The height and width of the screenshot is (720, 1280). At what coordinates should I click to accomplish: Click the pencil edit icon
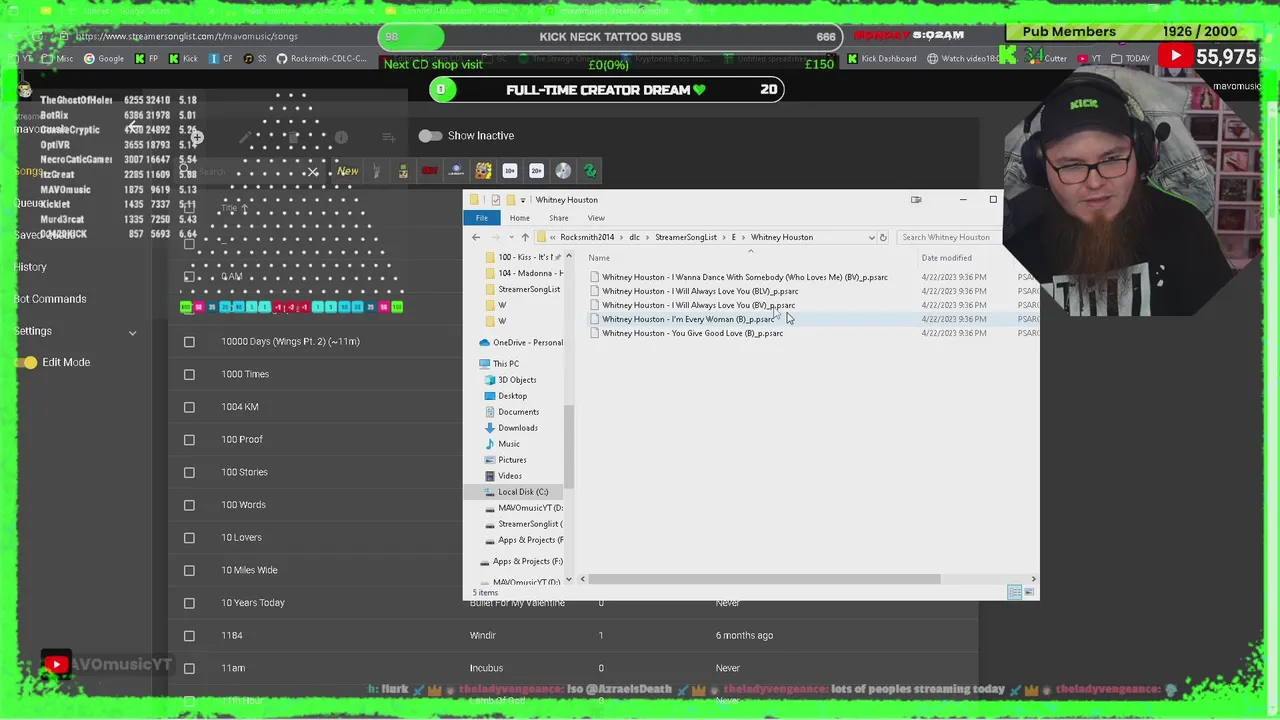(245, 137)
